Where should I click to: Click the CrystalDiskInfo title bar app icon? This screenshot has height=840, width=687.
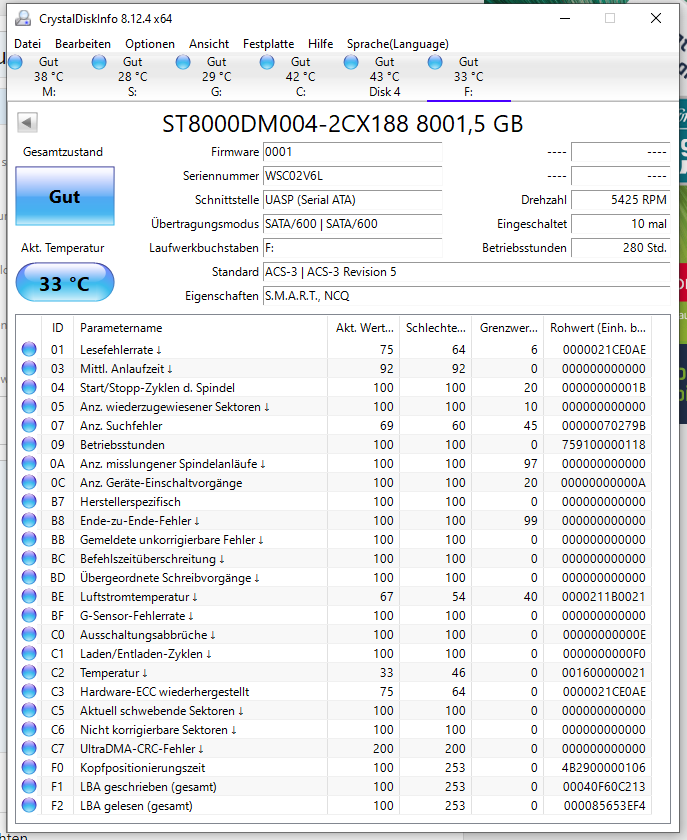[23, 18]
